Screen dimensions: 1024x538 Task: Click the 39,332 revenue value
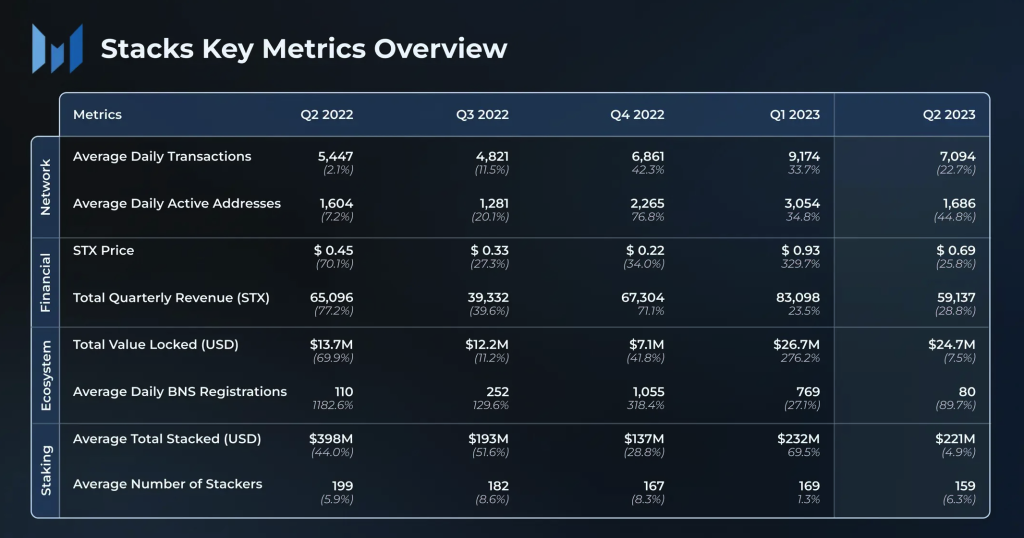pyautogui.click(x=488, y=298)
